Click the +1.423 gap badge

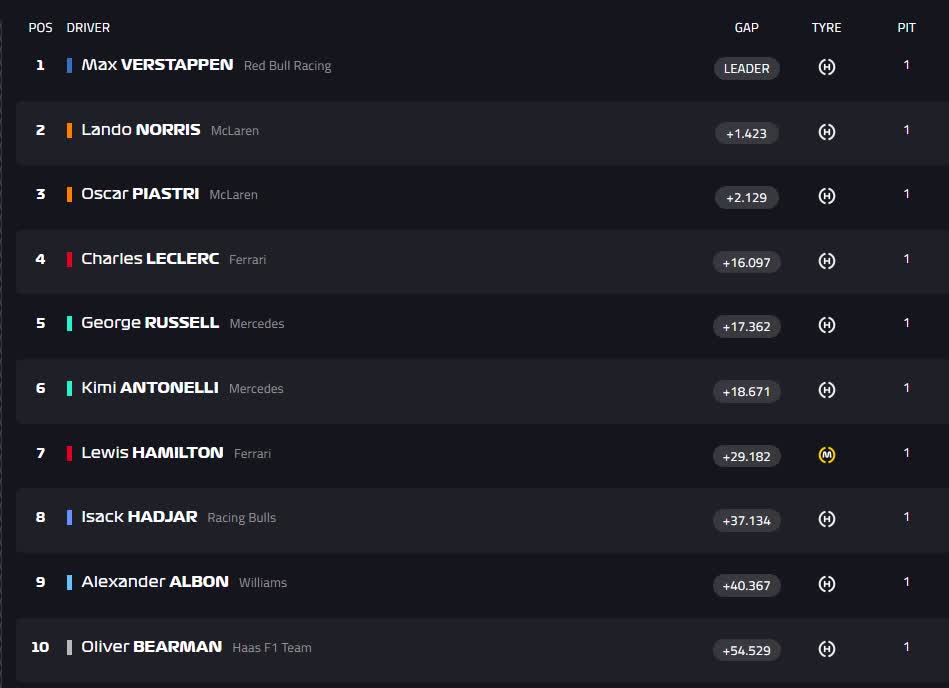pyautogui.click(x=746, y=133)
